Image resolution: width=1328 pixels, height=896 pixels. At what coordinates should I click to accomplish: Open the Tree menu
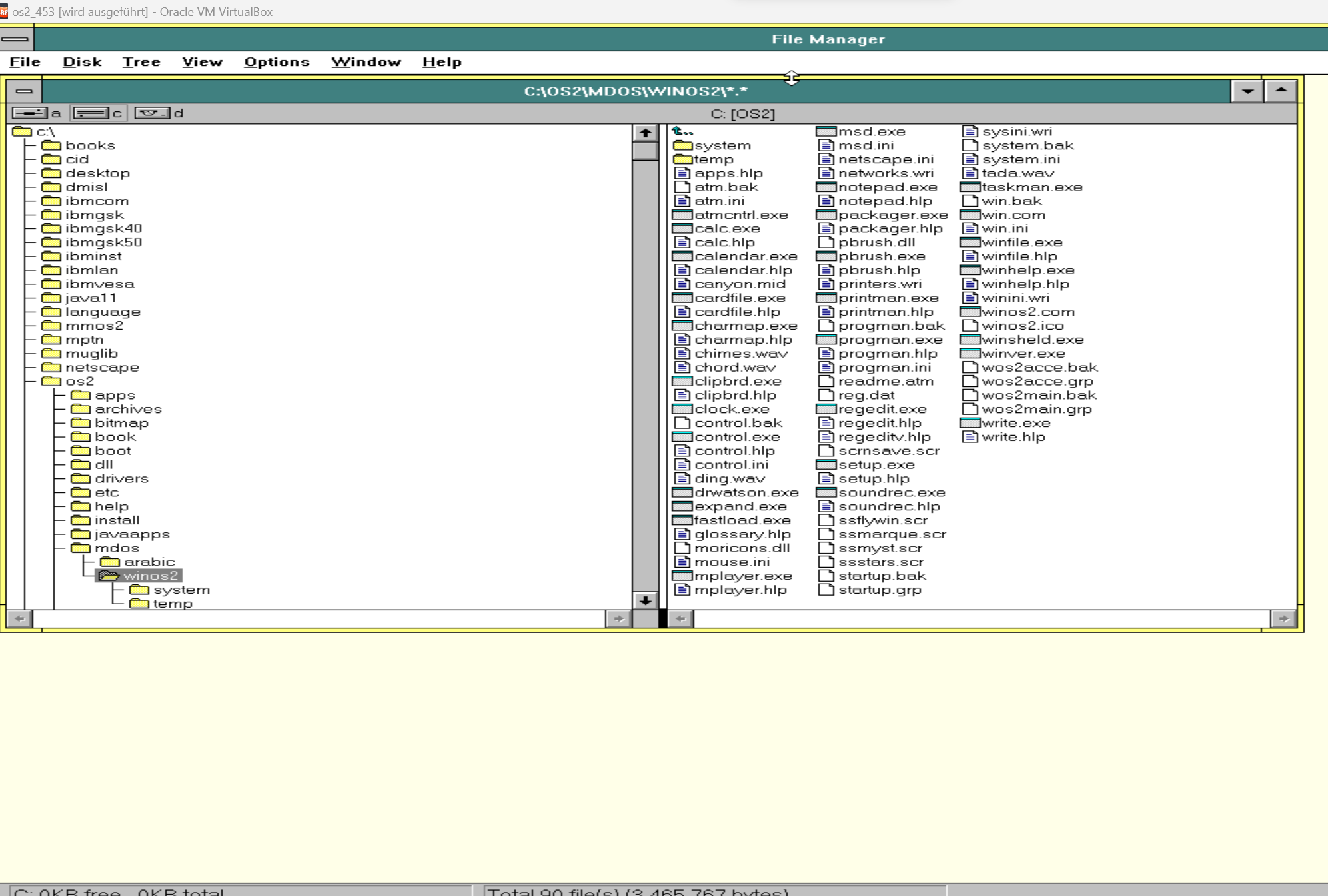tap(141, 62)
